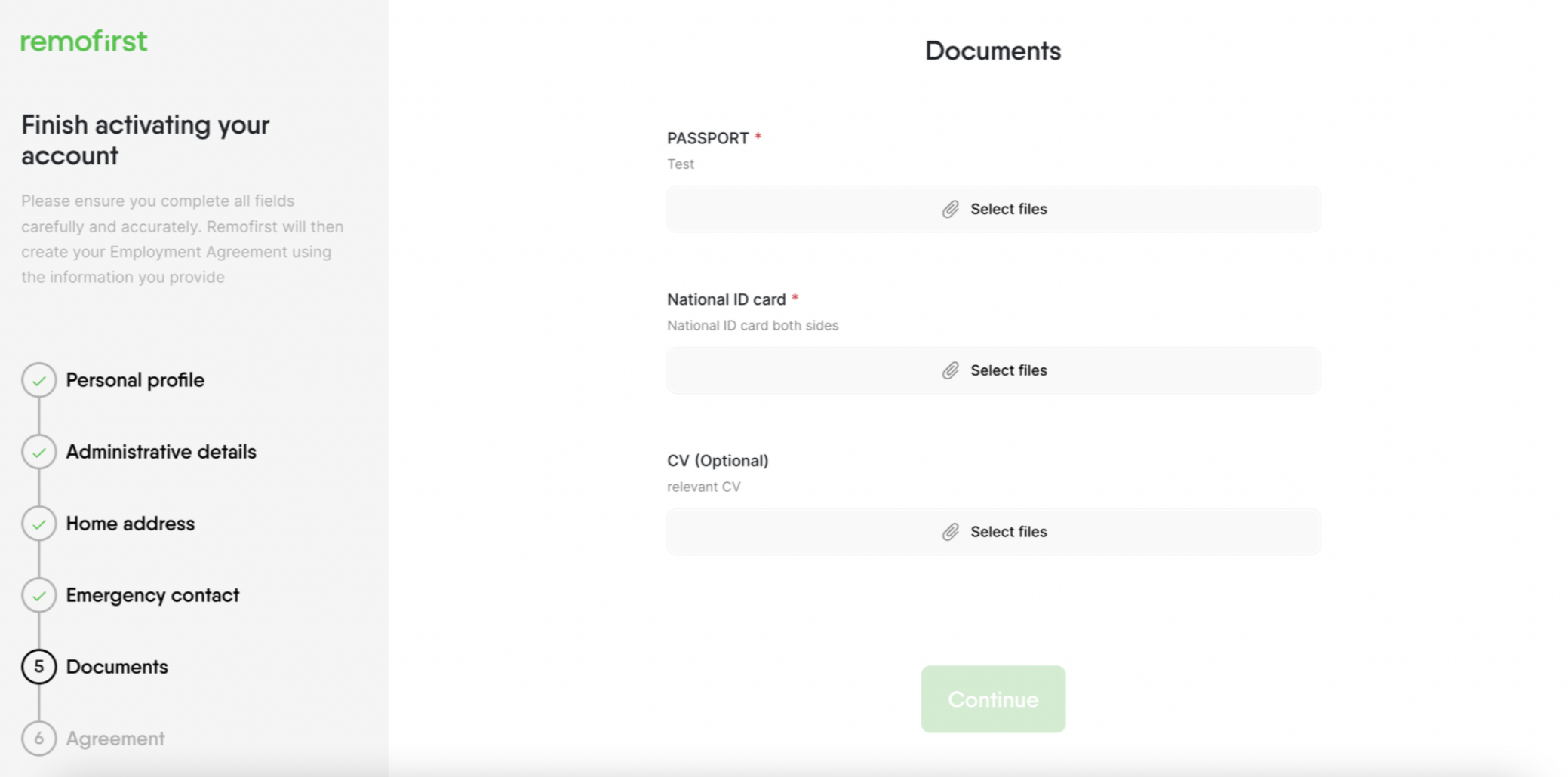Click the CV (Optional) label

point(718,461)
